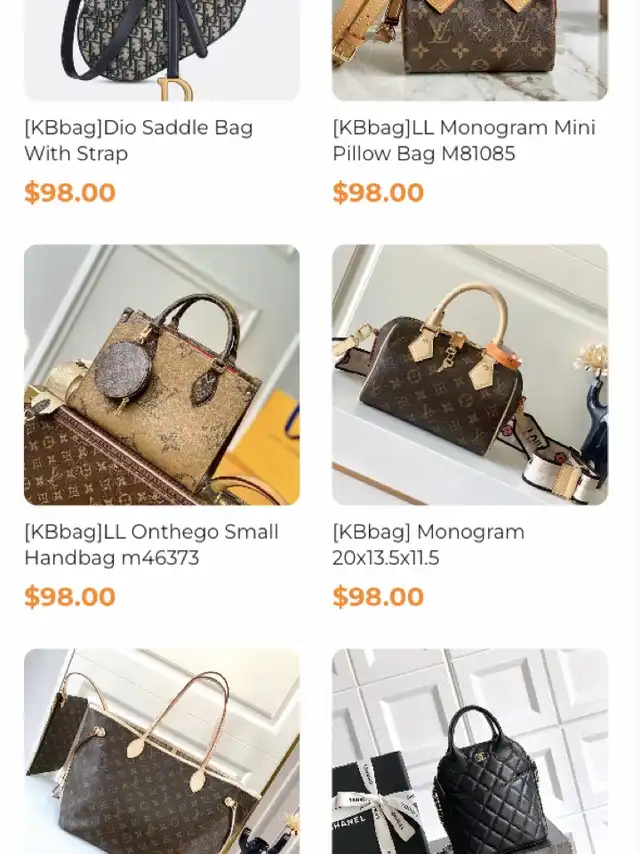Select the $98.00 price under Mini Pillow Bag
Image resolution: width=640 pixels, height=854 pixels.
point(378,193)
